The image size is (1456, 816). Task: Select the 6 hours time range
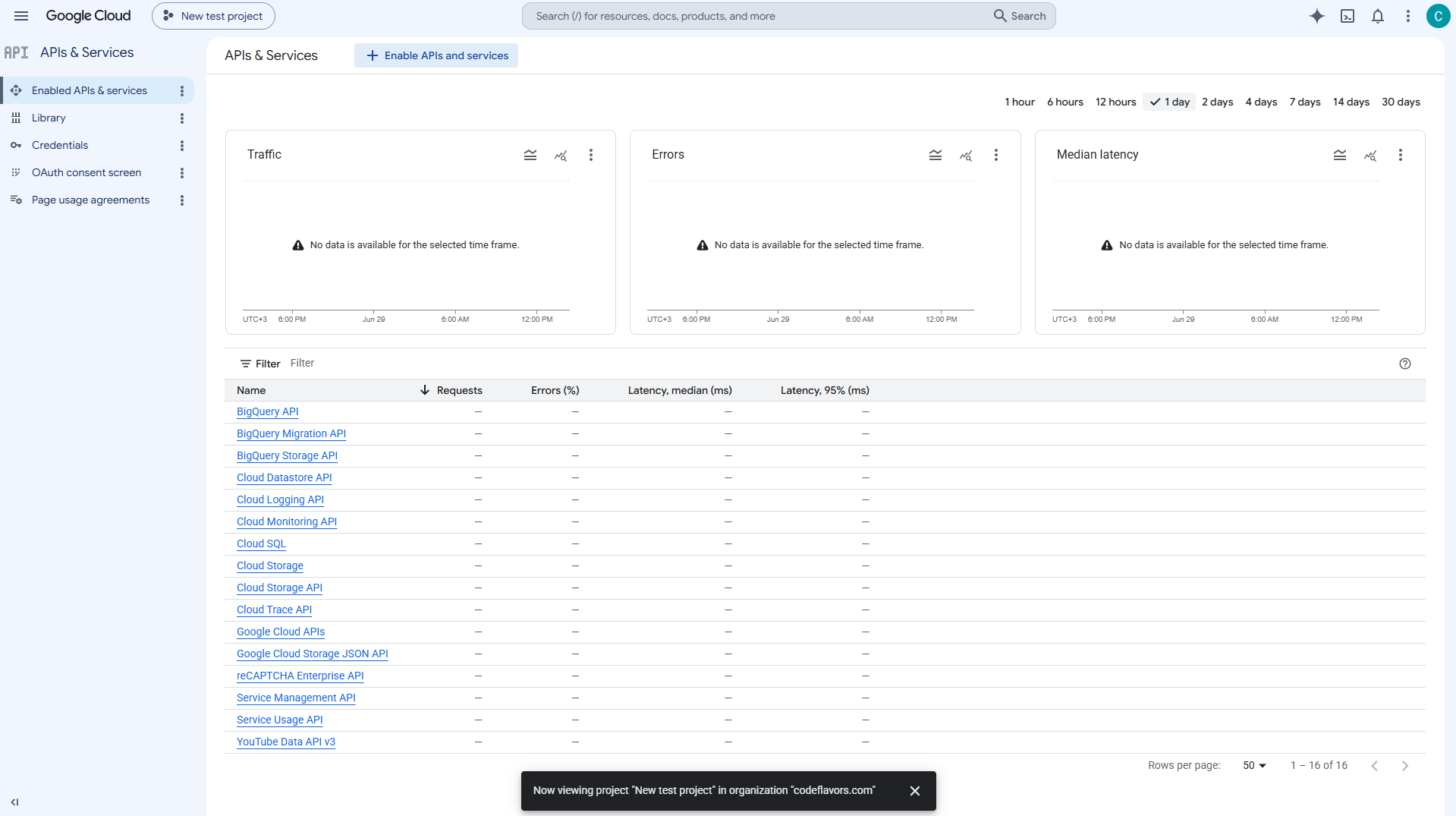click(1065, 102)
